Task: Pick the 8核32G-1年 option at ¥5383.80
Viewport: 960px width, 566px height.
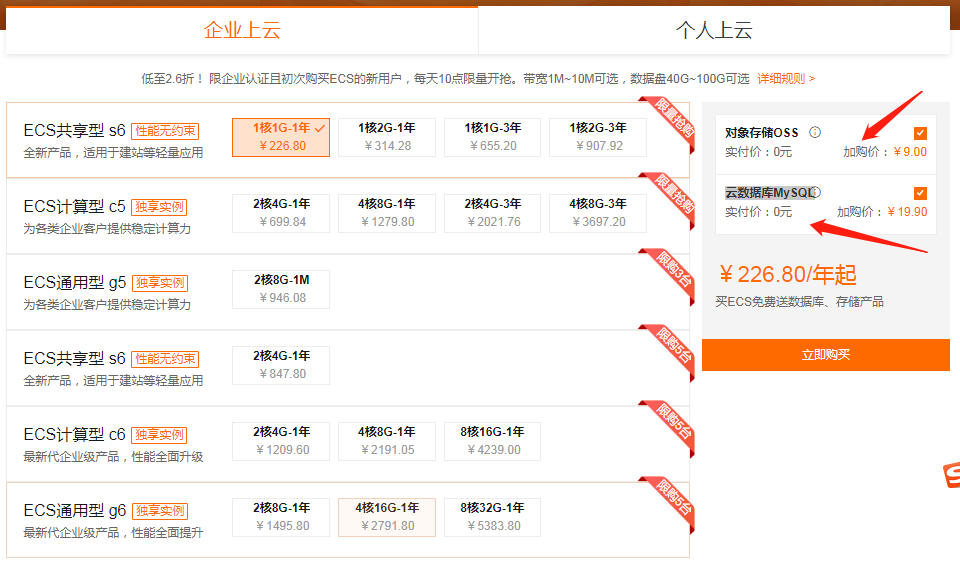Action: click(493, 517)
